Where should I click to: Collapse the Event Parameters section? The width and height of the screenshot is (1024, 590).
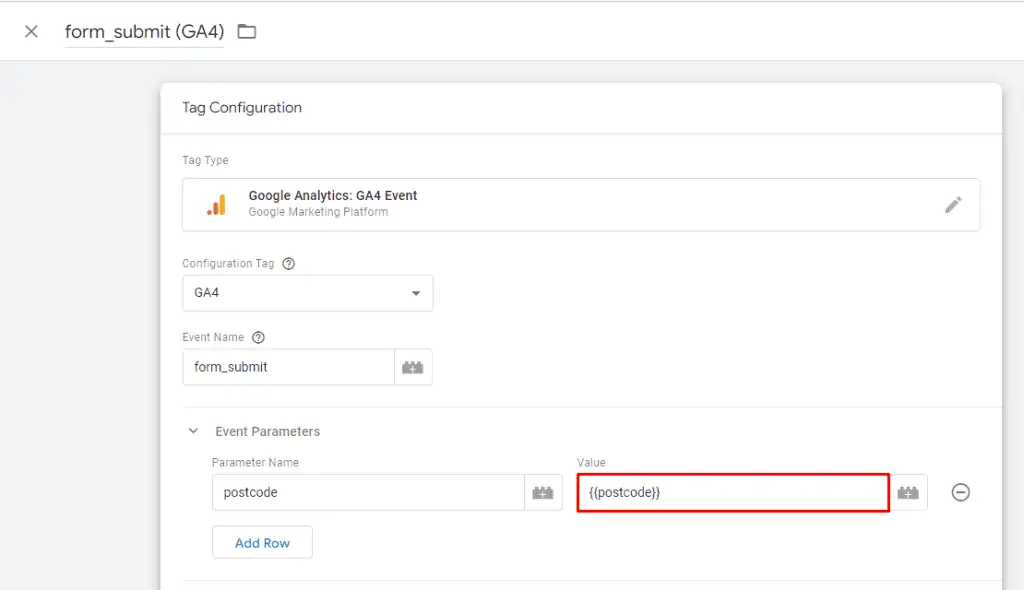point(193,431)
